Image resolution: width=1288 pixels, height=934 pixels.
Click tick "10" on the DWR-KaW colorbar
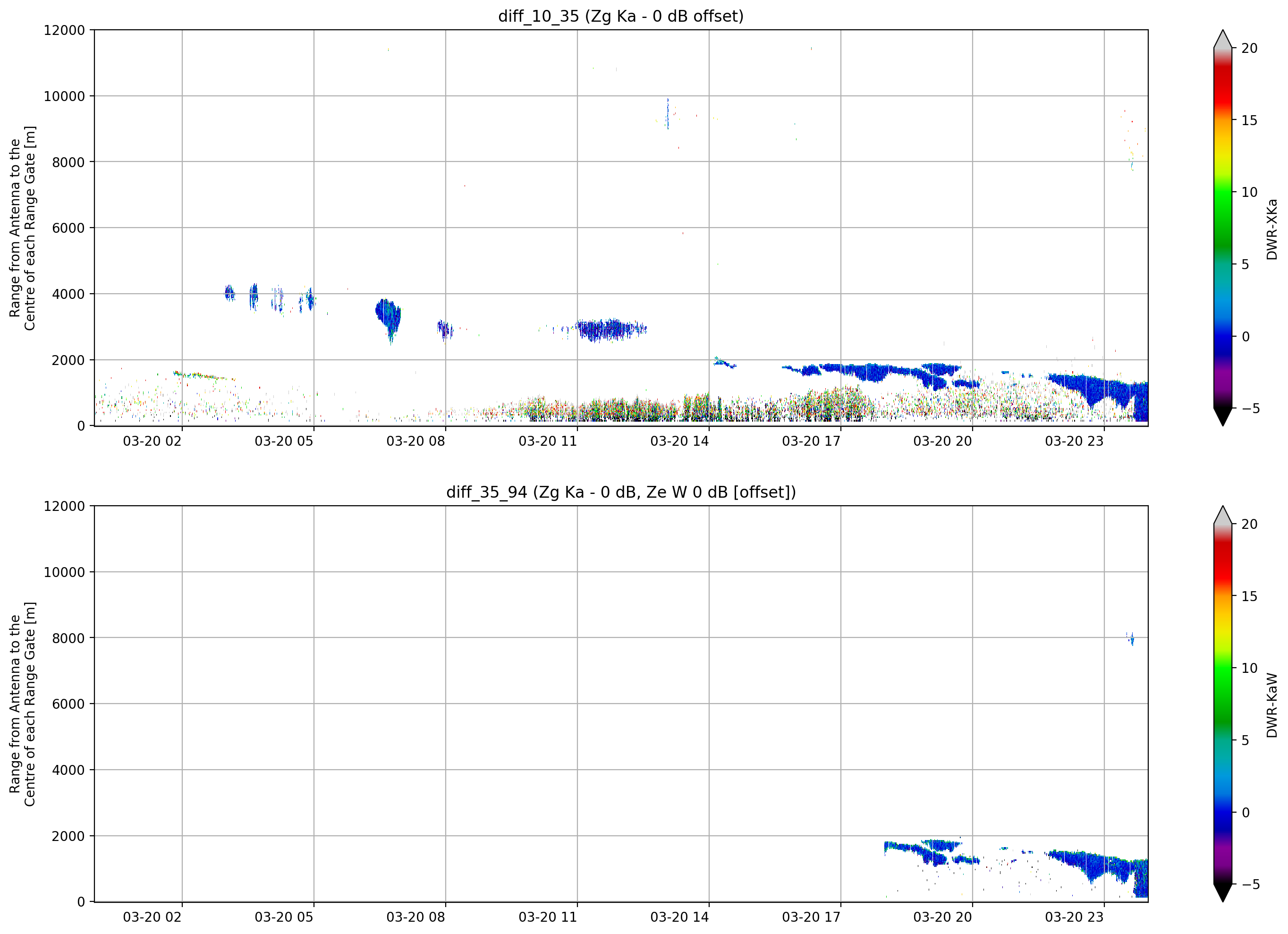click(1249, 668)
